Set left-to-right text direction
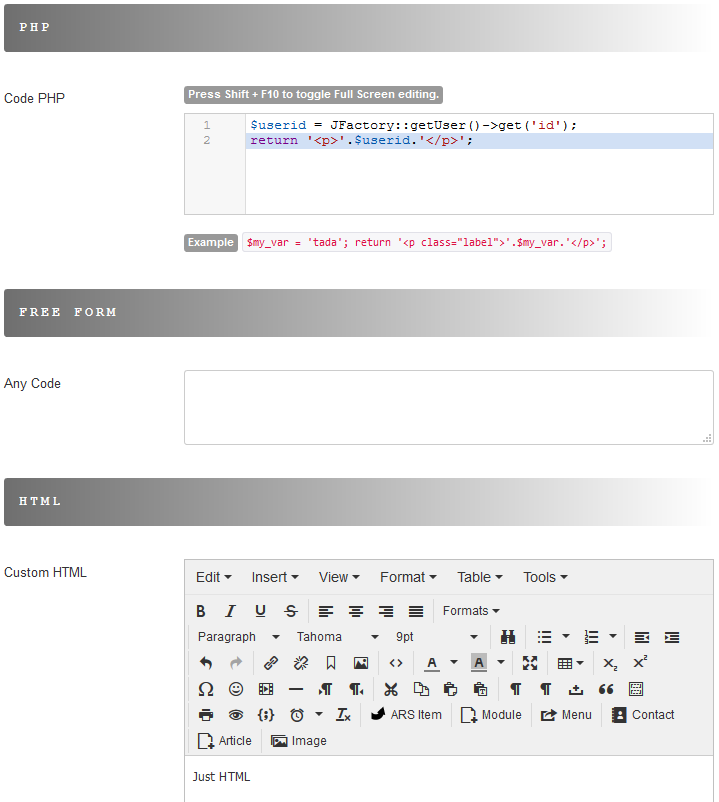 pyautogui.click(x=326, y=689)
